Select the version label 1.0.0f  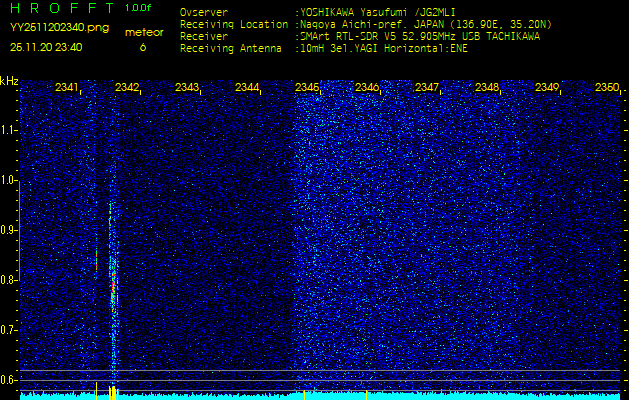(138, 8)
